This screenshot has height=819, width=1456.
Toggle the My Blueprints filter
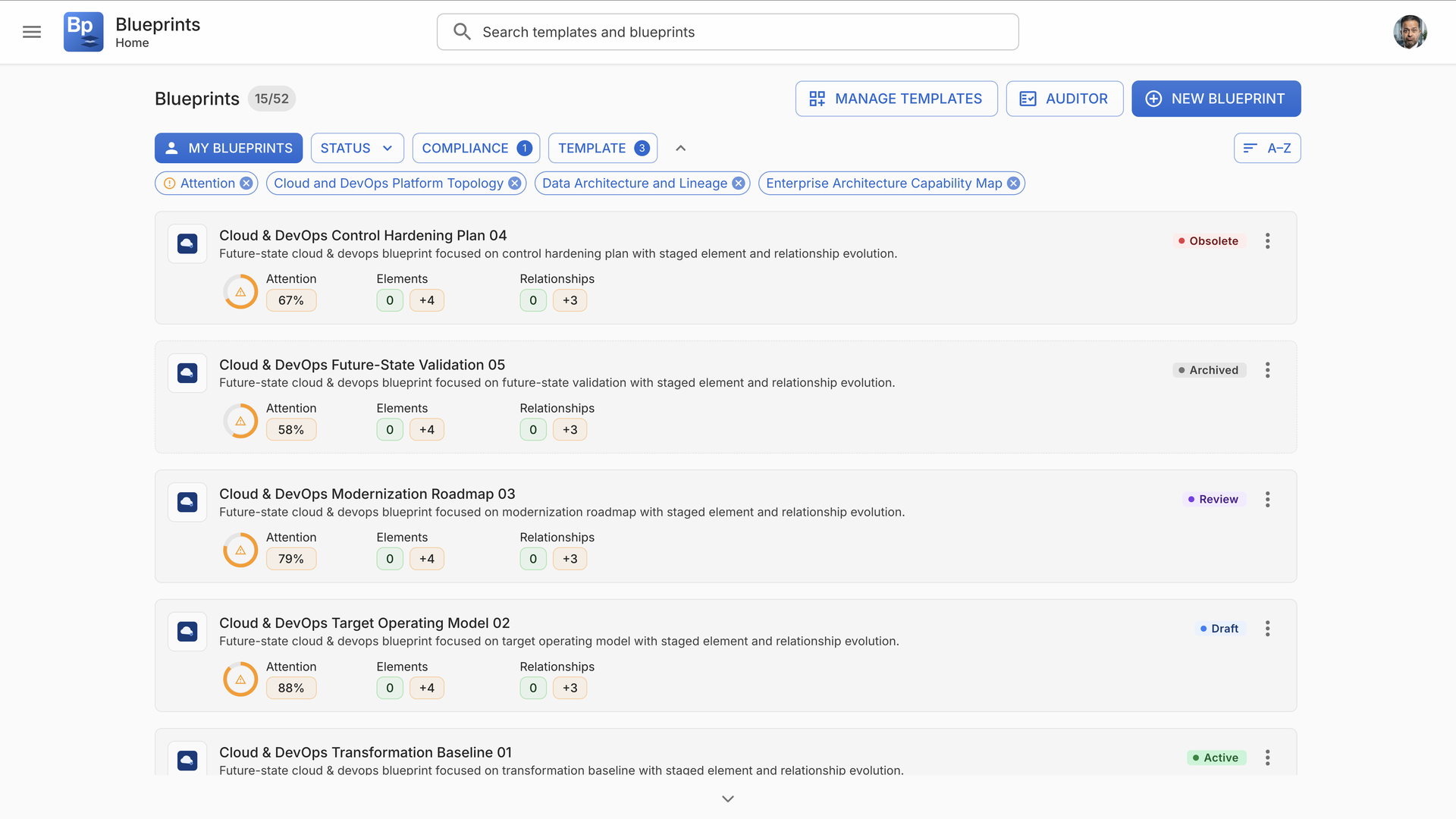coord(228,148)
